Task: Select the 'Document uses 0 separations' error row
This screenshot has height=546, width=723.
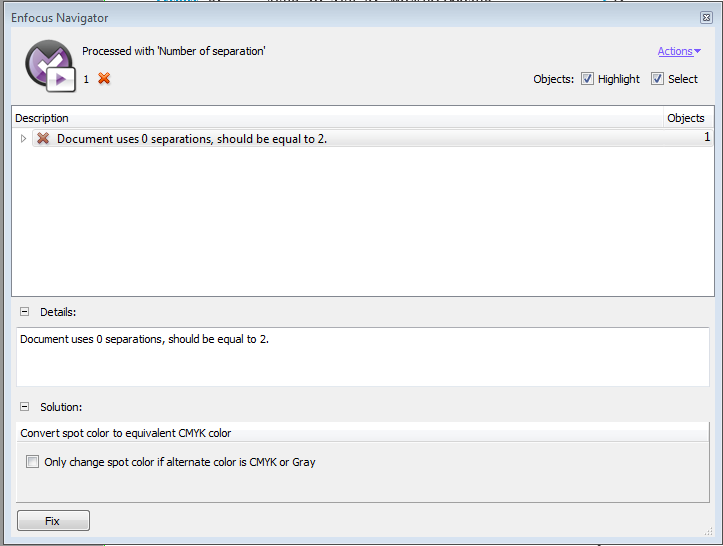Action: [372, 138]
